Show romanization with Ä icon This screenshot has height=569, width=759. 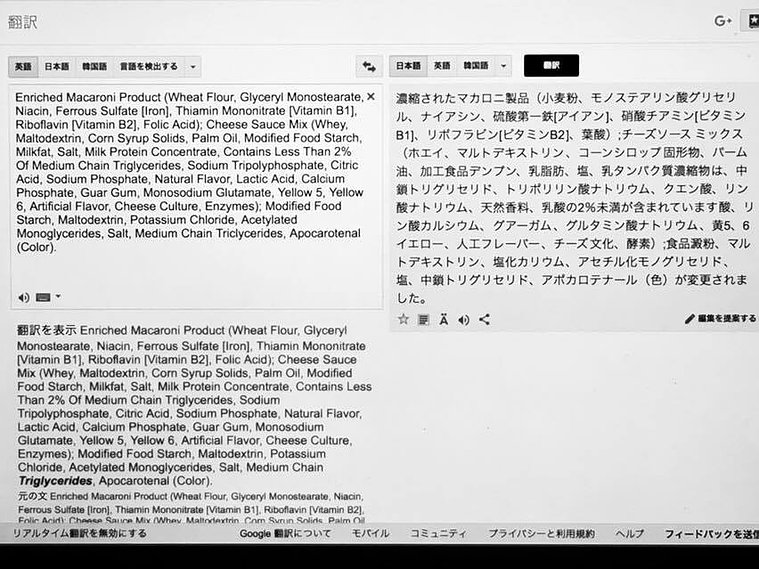pyautogui.click(x=443, y=320)
